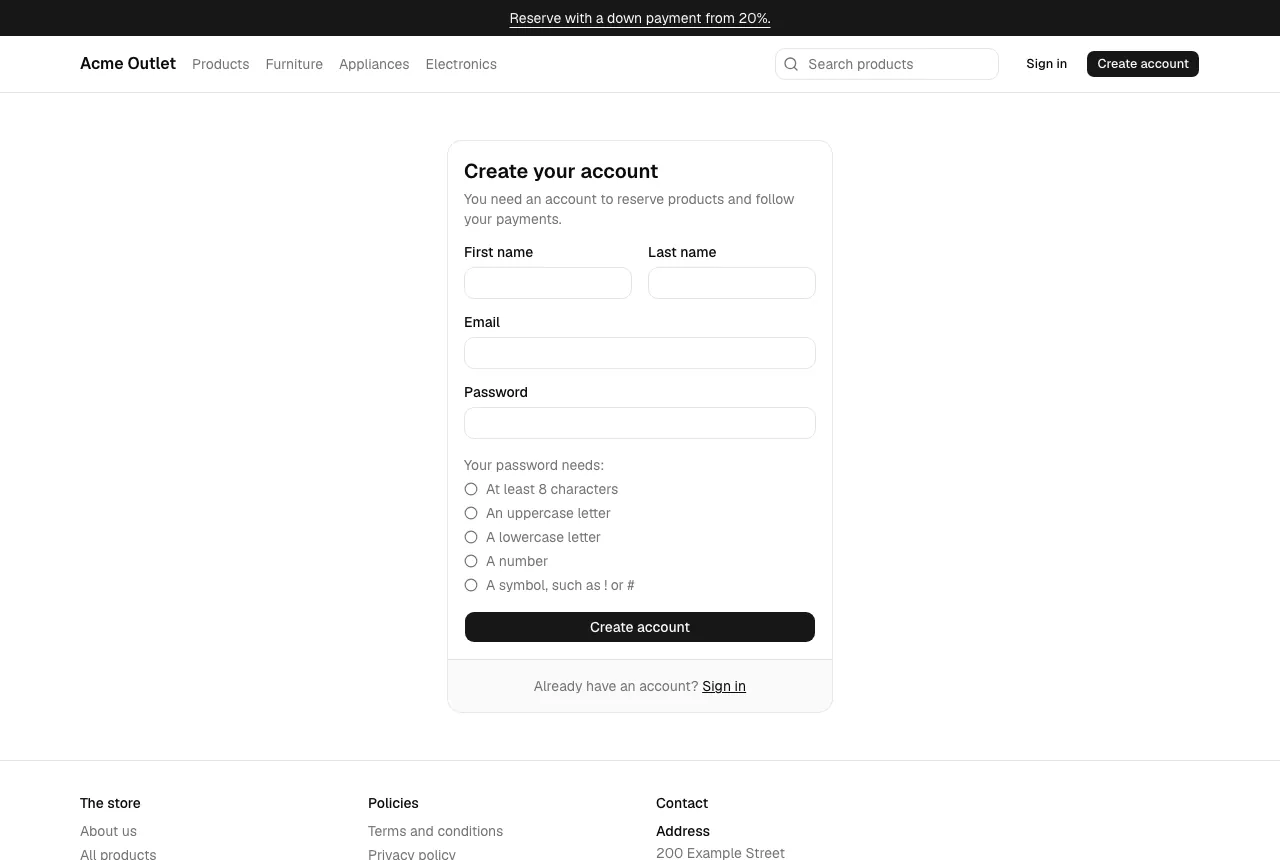Click the 'The store' footer heading
Viewport: 1280px width, 860px height.
click(110, 803)
